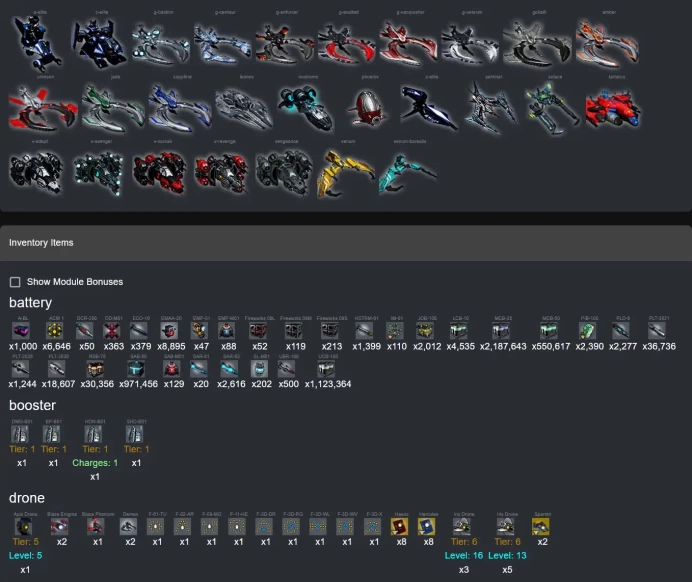Click the drone section heading
Screen dimensions: 692x582
tap(27, 498)
